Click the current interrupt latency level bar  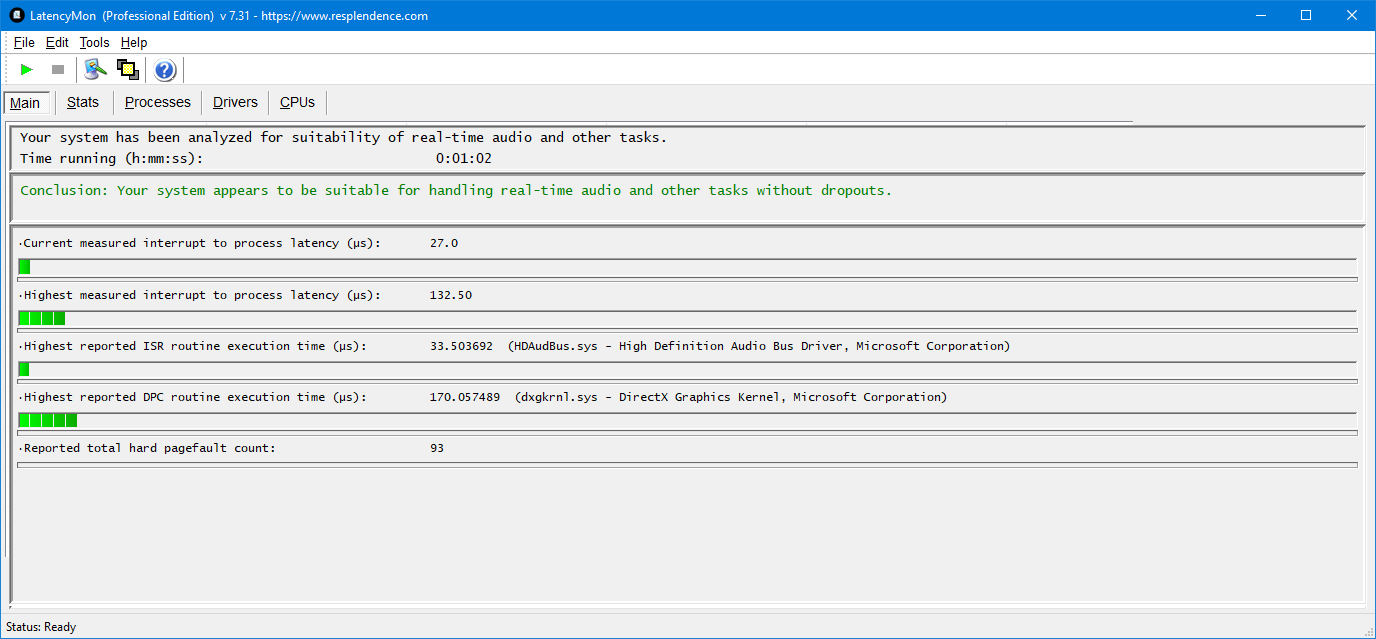(24, 267)
